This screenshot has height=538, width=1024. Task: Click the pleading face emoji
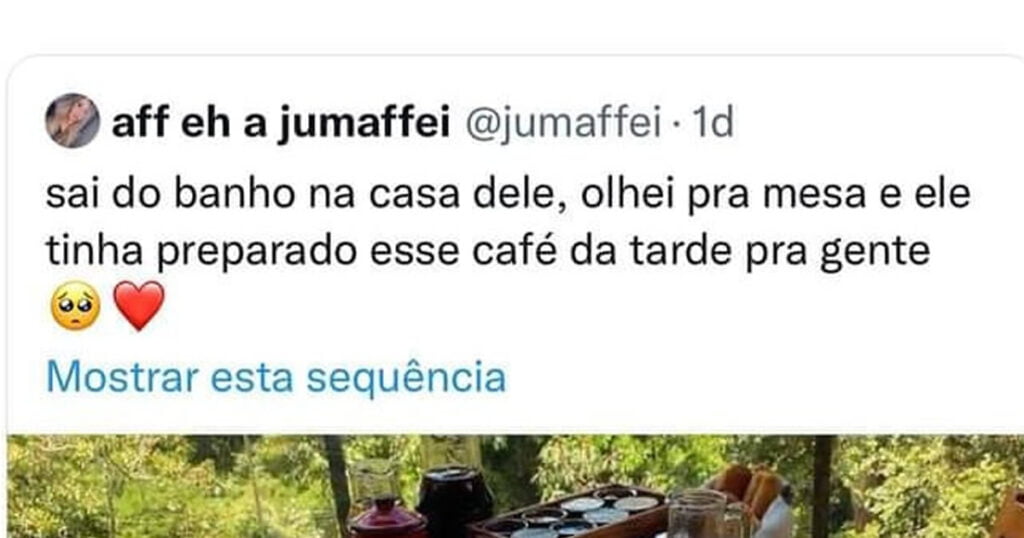(73, 305)
